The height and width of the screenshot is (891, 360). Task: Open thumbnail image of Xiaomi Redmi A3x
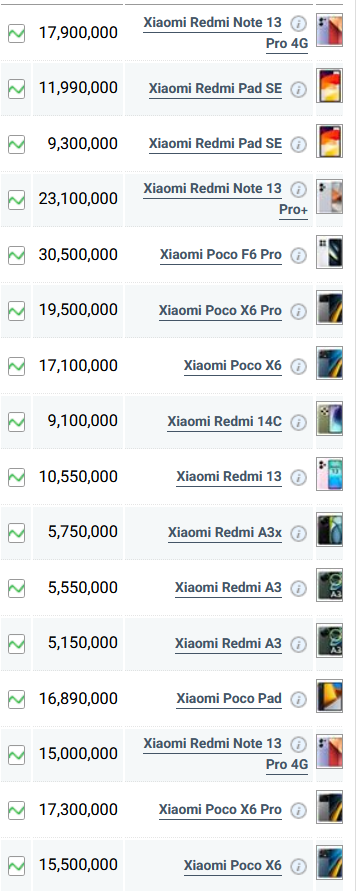(x=329, y=530)
